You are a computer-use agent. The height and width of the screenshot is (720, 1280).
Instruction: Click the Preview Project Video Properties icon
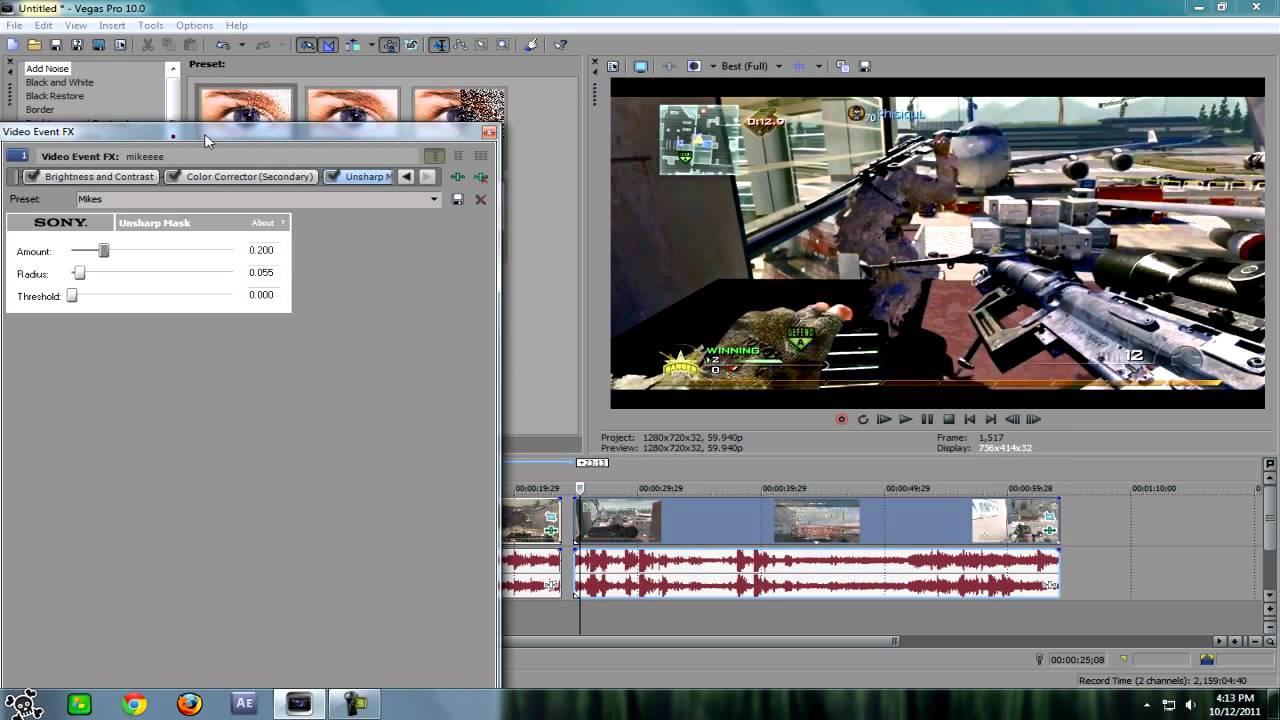613,66
